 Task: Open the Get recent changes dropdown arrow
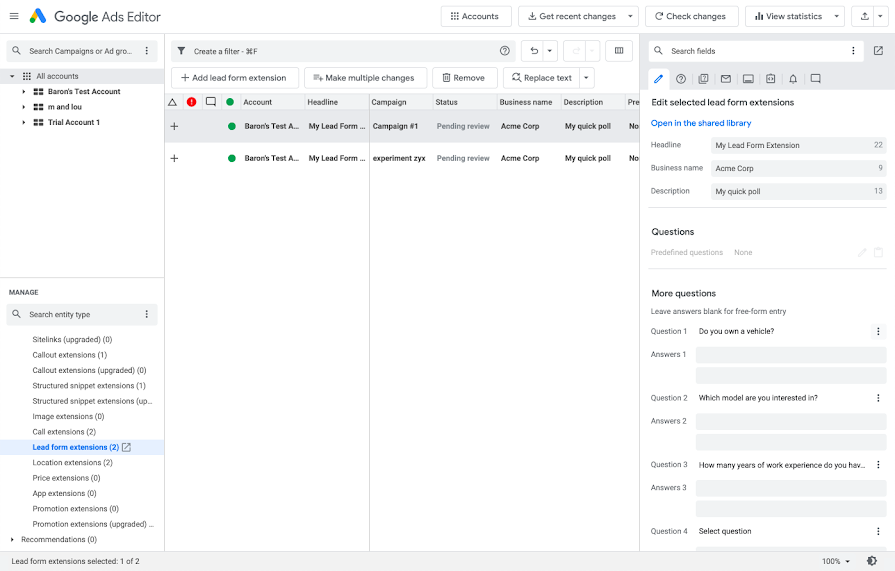click(x=630, y=17)
